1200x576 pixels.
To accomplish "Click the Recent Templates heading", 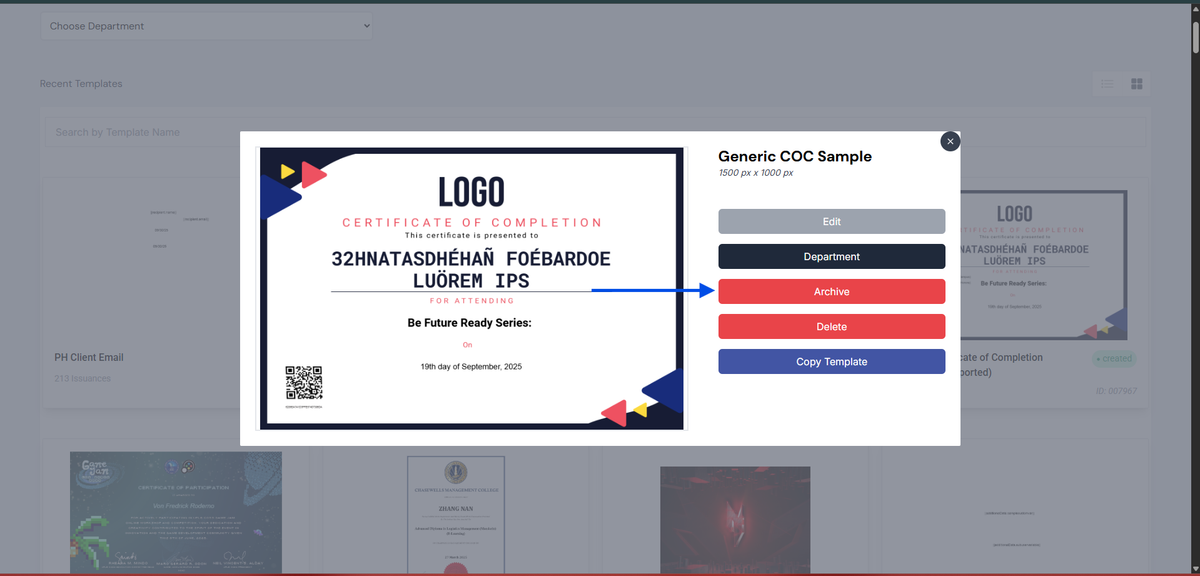I will (x=81, y=84).
